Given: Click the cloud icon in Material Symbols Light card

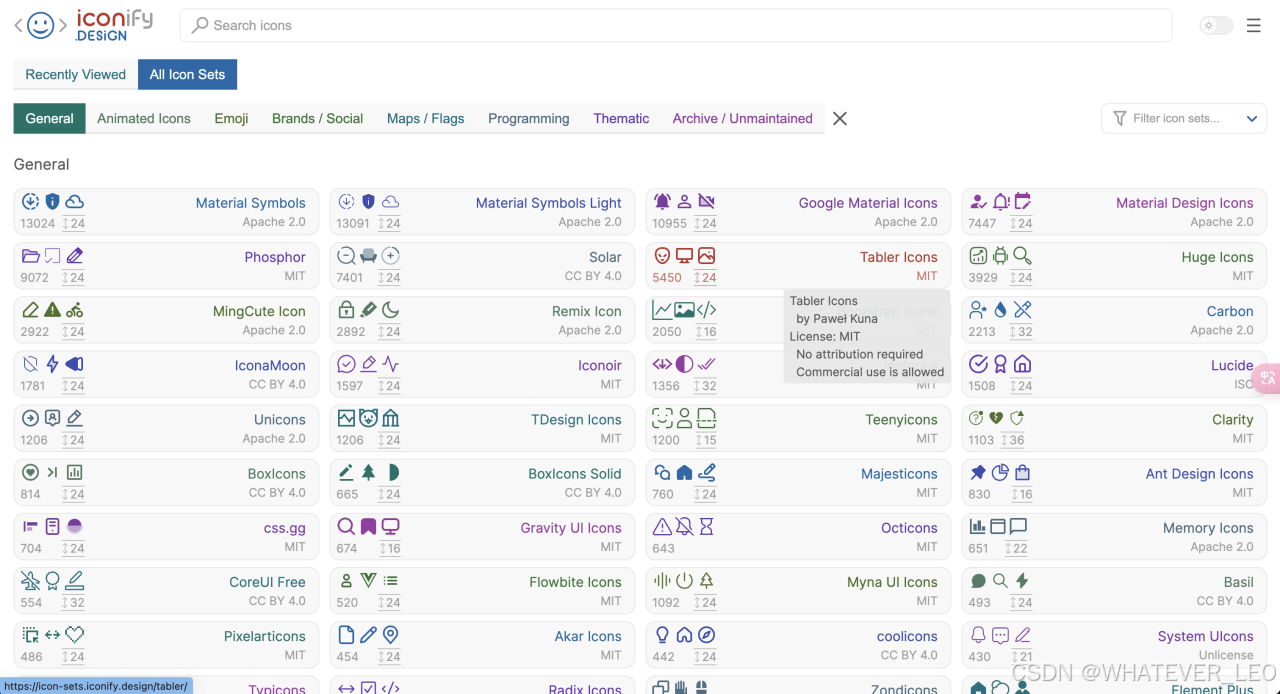Looking at the screenshot, I should (x=390, y=201).
